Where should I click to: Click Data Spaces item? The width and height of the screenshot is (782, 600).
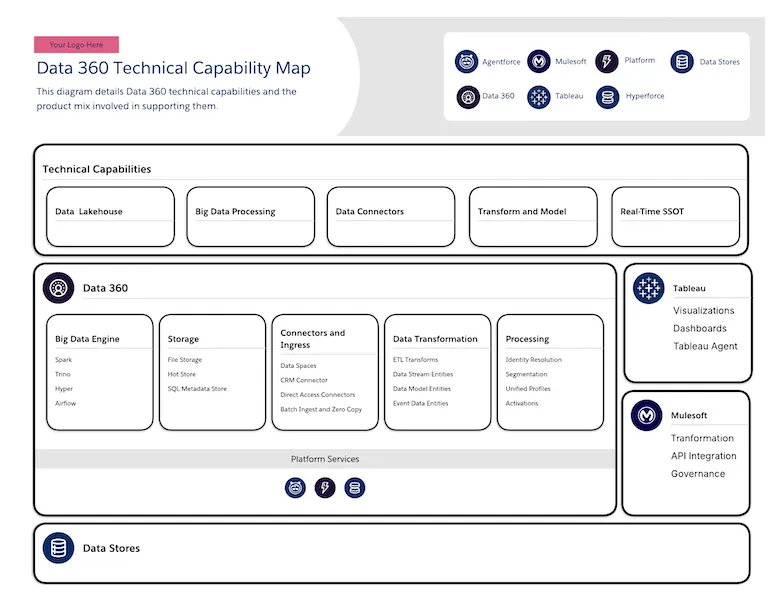298,366
